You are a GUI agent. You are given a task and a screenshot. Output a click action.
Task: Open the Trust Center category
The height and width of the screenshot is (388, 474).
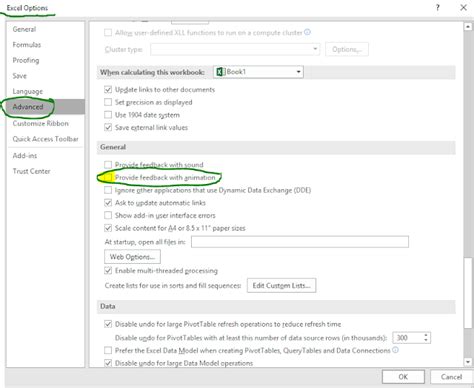pos(31,171)
